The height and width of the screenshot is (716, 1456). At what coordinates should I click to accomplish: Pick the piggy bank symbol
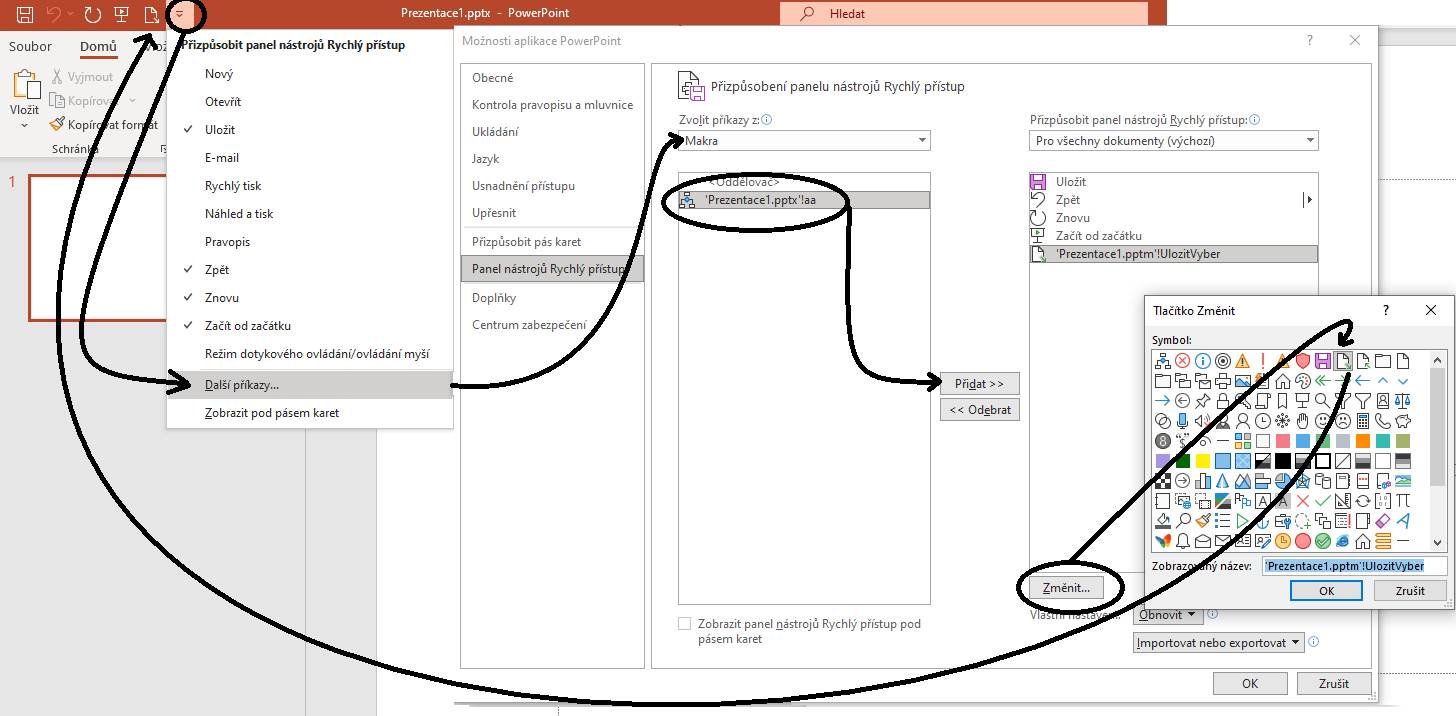(x=1403, y=421)
